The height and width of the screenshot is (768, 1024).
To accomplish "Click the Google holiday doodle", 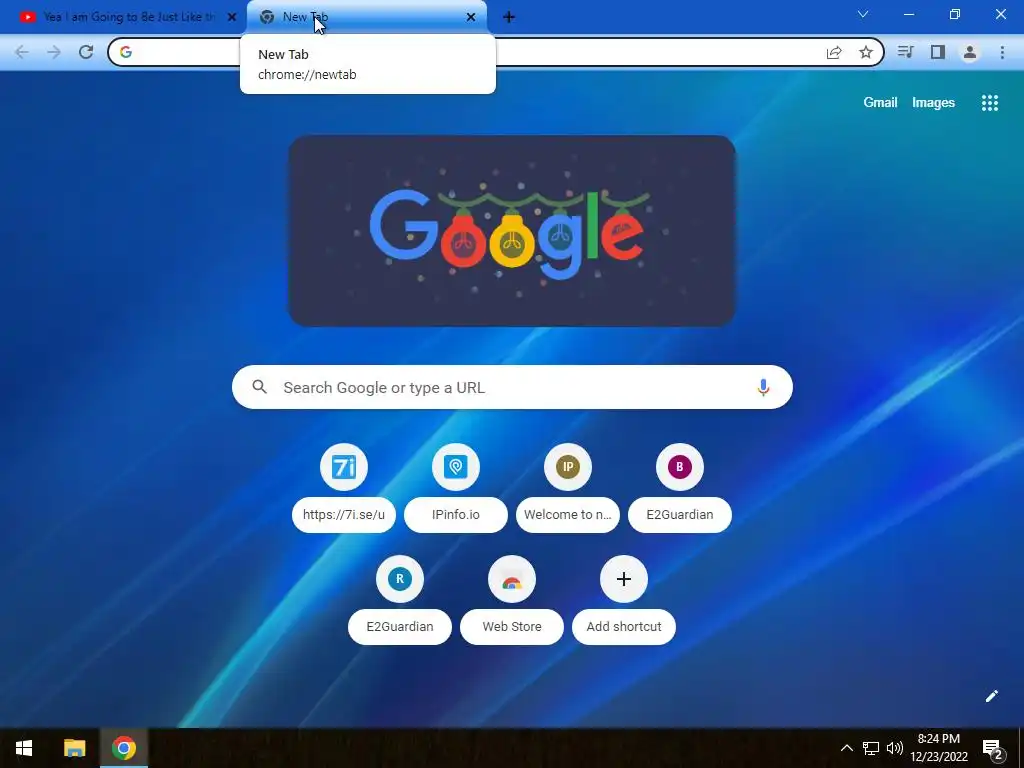I will click(512, 231).
